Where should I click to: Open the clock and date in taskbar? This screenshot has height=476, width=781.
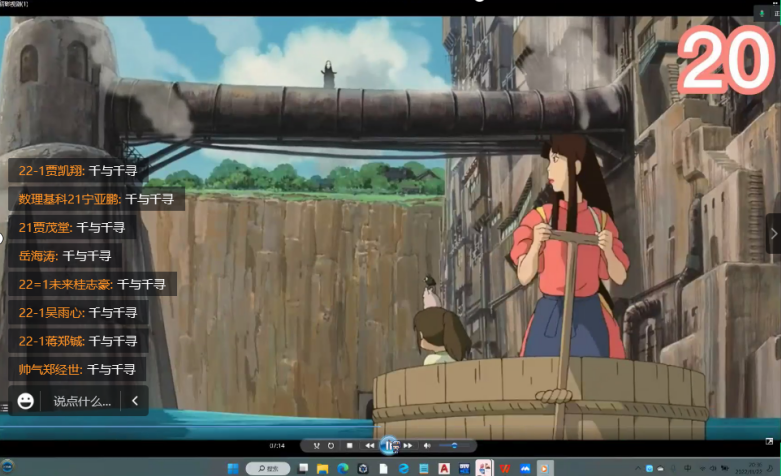(x=749, y=468)
